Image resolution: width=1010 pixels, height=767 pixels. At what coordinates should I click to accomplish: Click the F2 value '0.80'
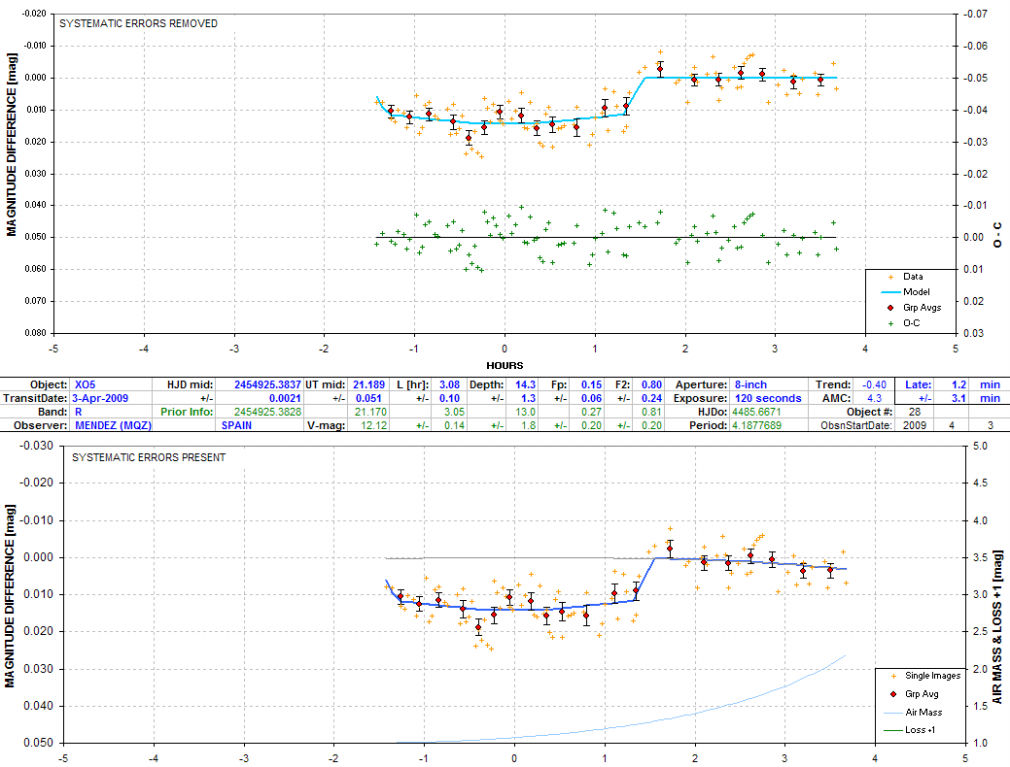pos(652,384)
